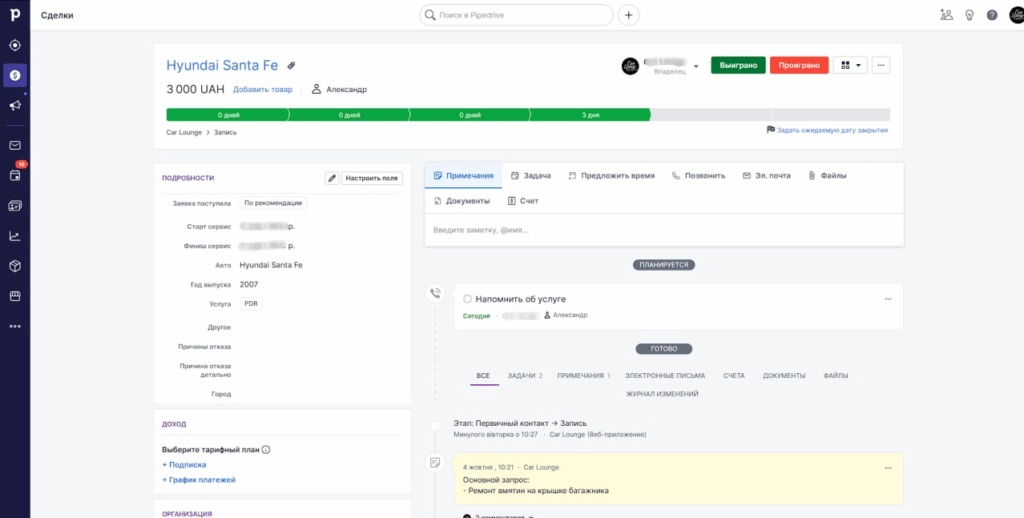Open the Sales Assistant lightbulb icon
1024x518 pixels.
[969, 15]
